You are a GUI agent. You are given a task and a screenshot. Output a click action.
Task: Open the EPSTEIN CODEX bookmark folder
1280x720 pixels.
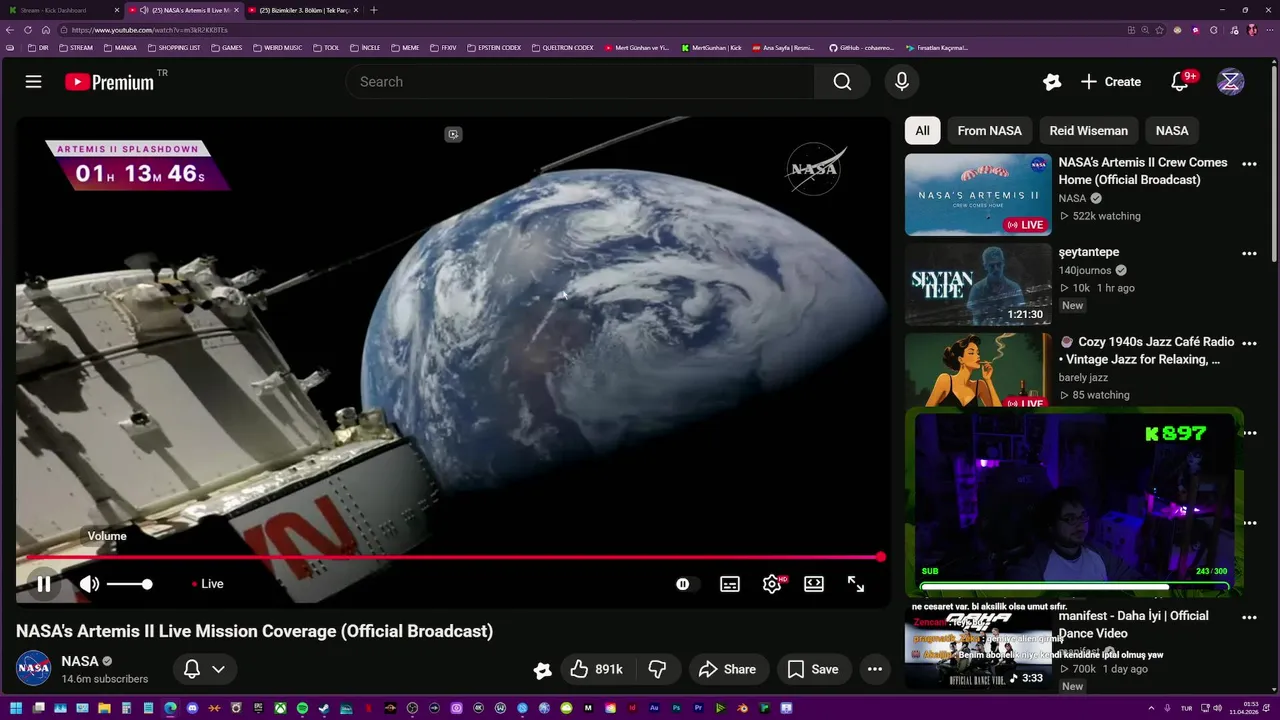(494, 48)
